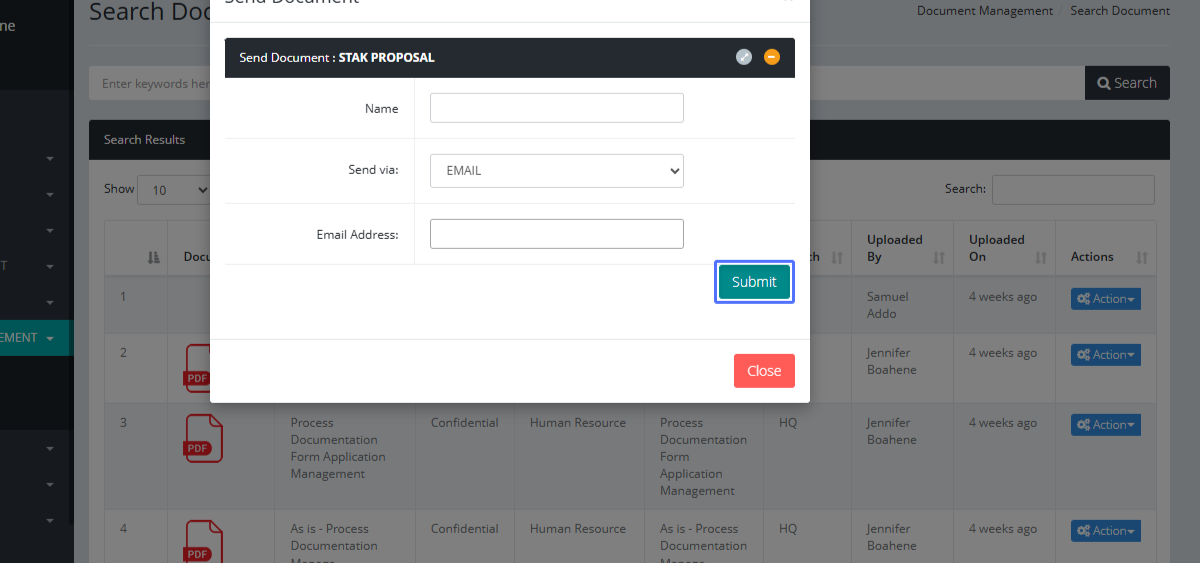Open Action dropdown for row 2
Screen dimensions: 1200x563
(1105, 354)
